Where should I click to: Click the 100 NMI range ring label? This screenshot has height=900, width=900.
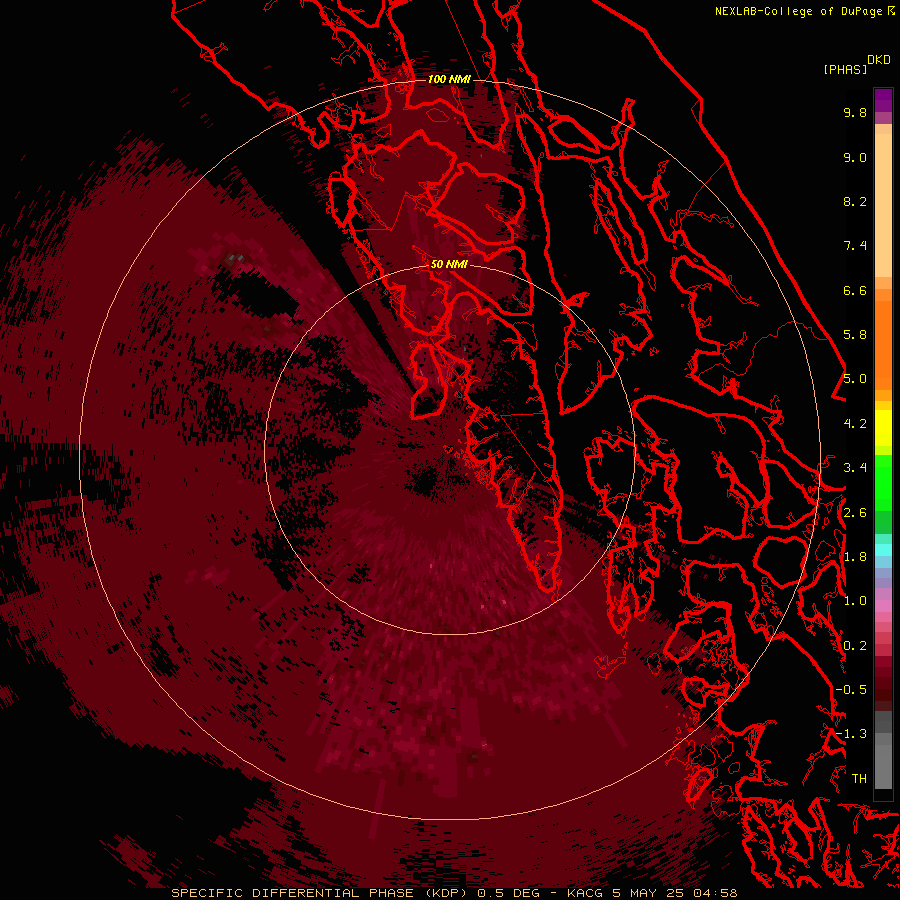(449, 79)
